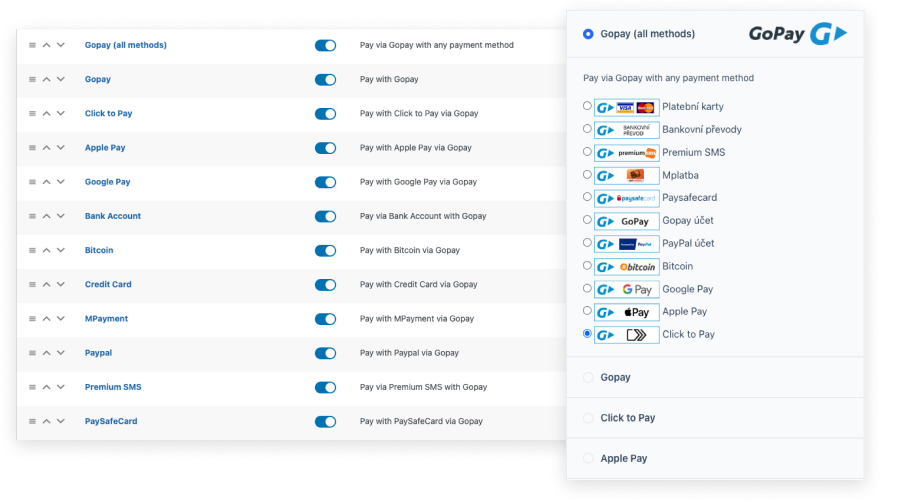Move Apple Pay row up with its arrow
This screenshot has height=500, width=900.
(x=46, y=148)
